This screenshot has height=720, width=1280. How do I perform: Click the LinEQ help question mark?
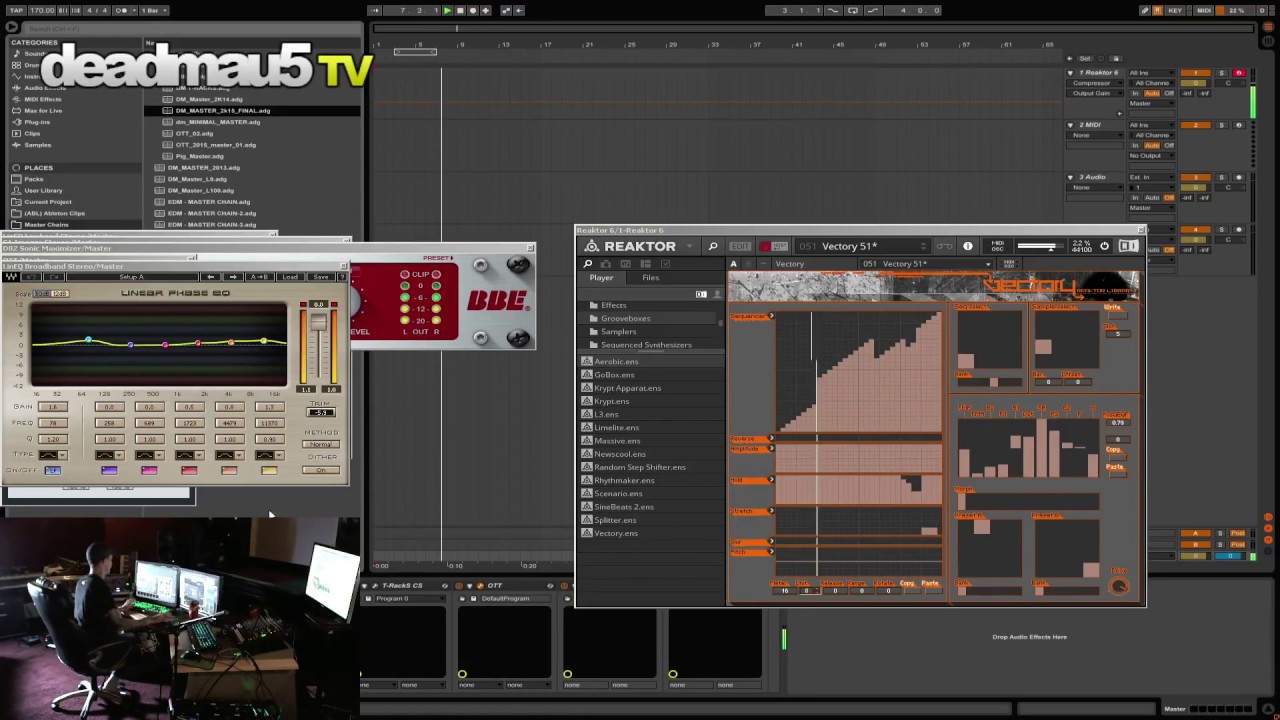click(x=341, y=277)
